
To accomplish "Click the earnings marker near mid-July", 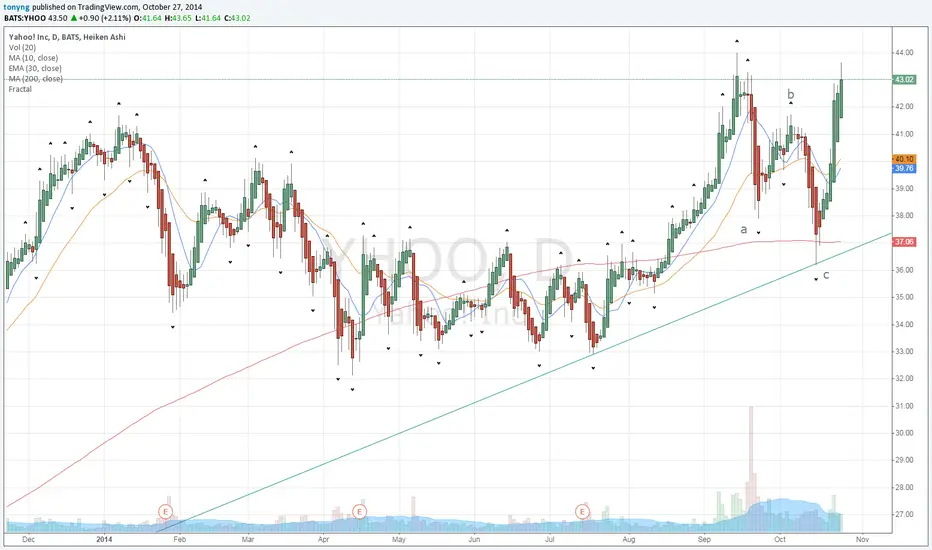I will click(x=582, y=512).
